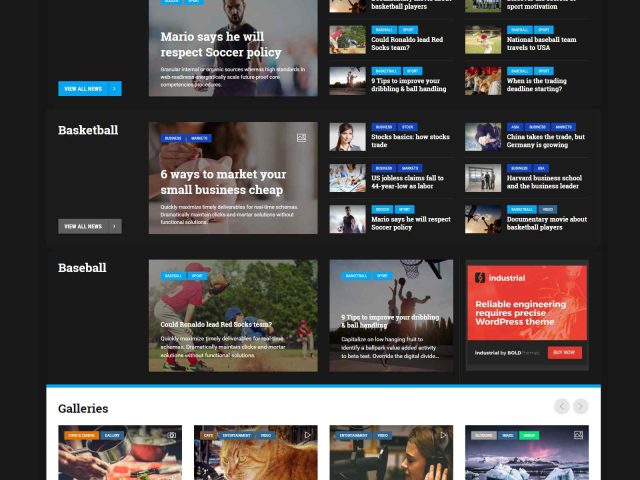This screenshot has width=640, height=480.
Task: Click the Basketball tag on the dribbling large card
Action: (356, 276)
